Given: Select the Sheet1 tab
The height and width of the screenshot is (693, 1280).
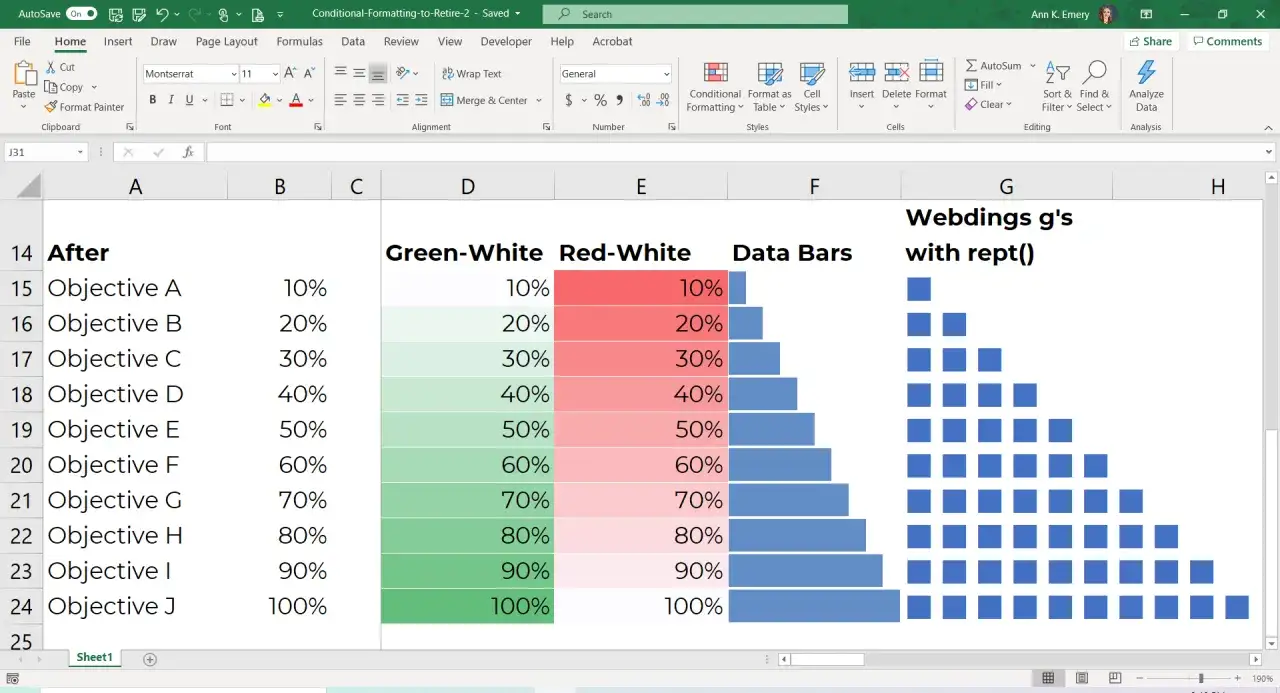Looking at the screenshot, I should (95, 657).
